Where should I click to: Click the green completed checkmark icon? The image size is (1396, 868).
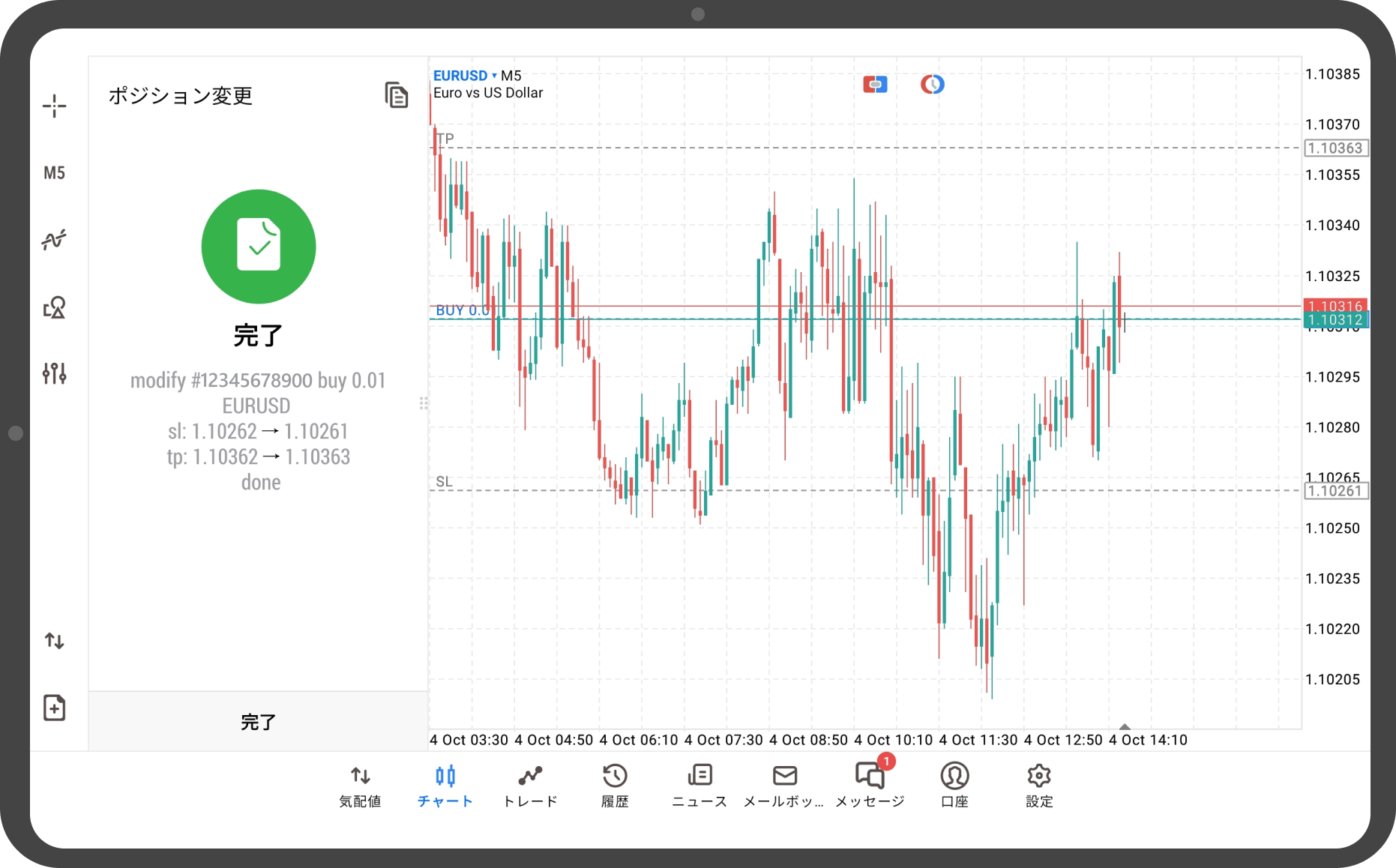(x=259, y=246)
